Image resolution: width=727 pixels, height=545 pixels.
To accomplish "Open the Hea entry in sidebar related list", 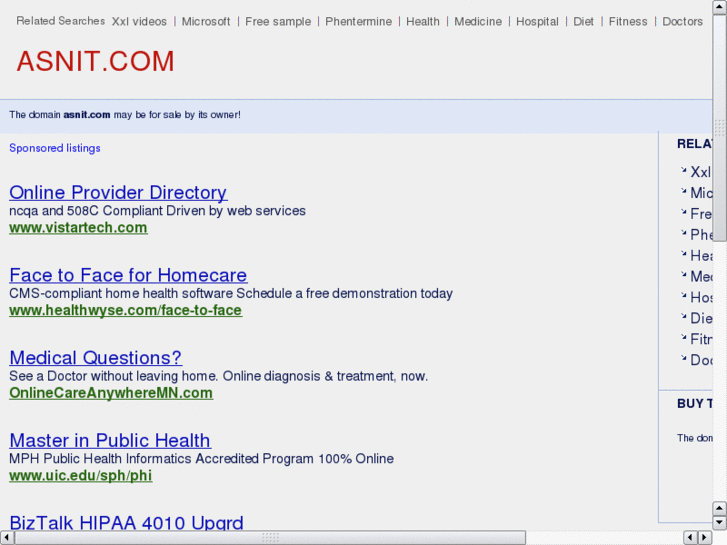I will 701,256.
